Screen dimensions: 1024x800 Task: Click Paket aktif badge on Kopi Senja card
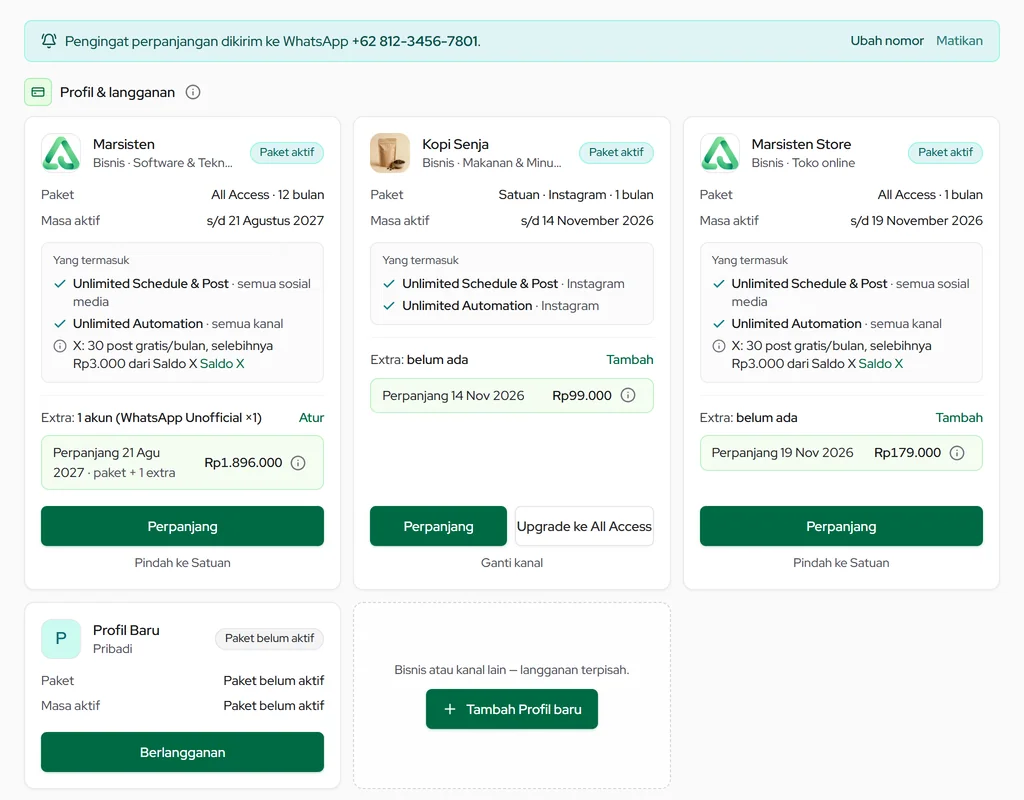(x=616, y=152)
